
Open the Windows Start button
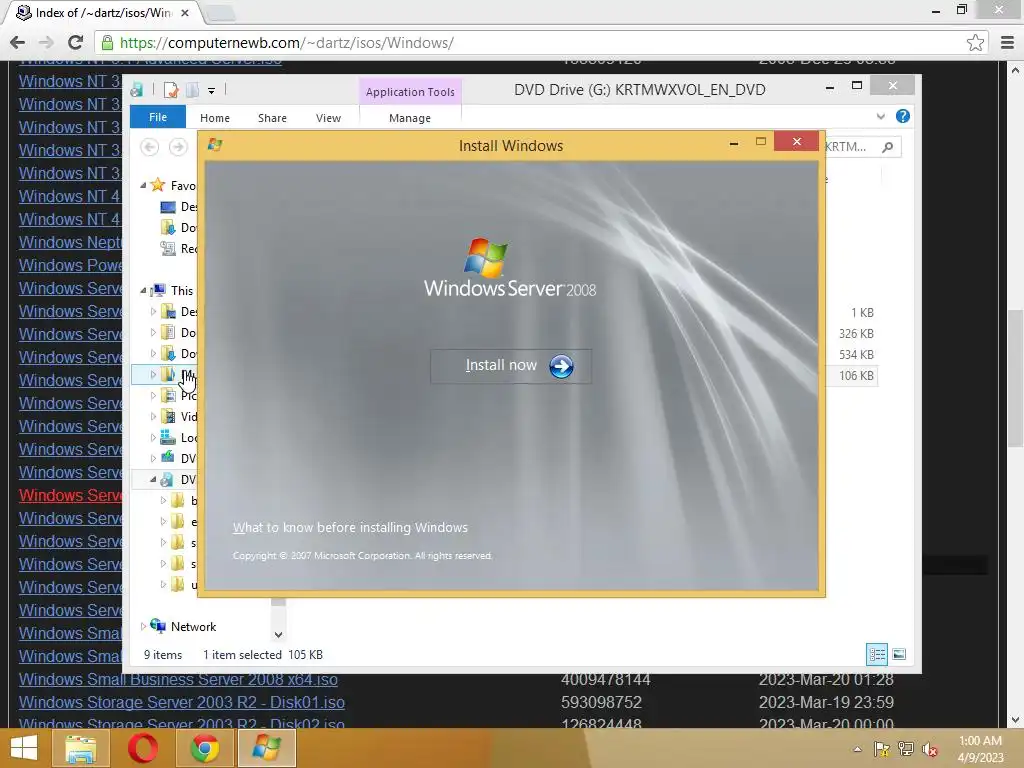[24, 748]
